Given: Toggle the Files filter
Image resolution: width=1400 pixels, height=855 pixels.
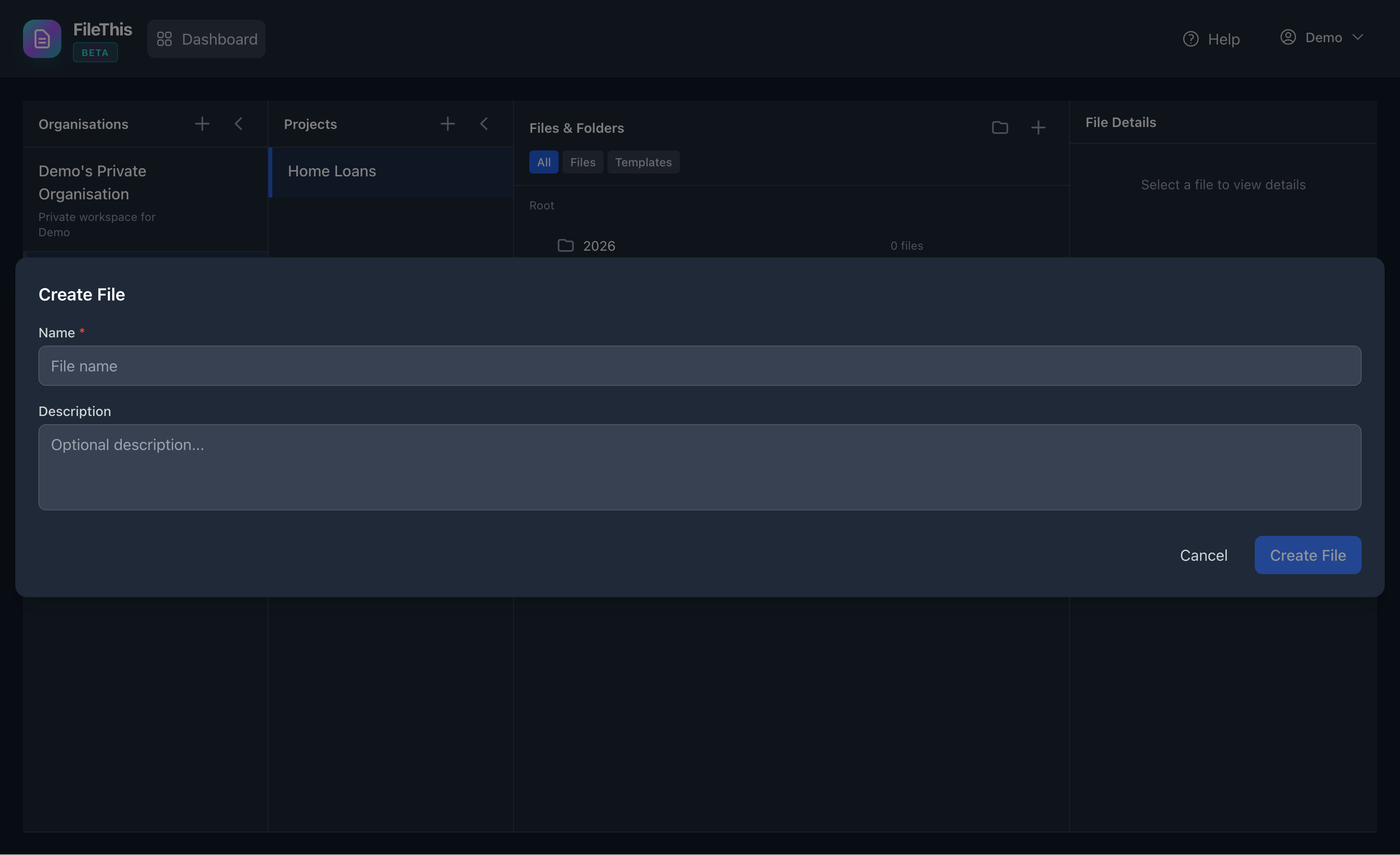Looking at the screenshot, I should tap(583, 162).
